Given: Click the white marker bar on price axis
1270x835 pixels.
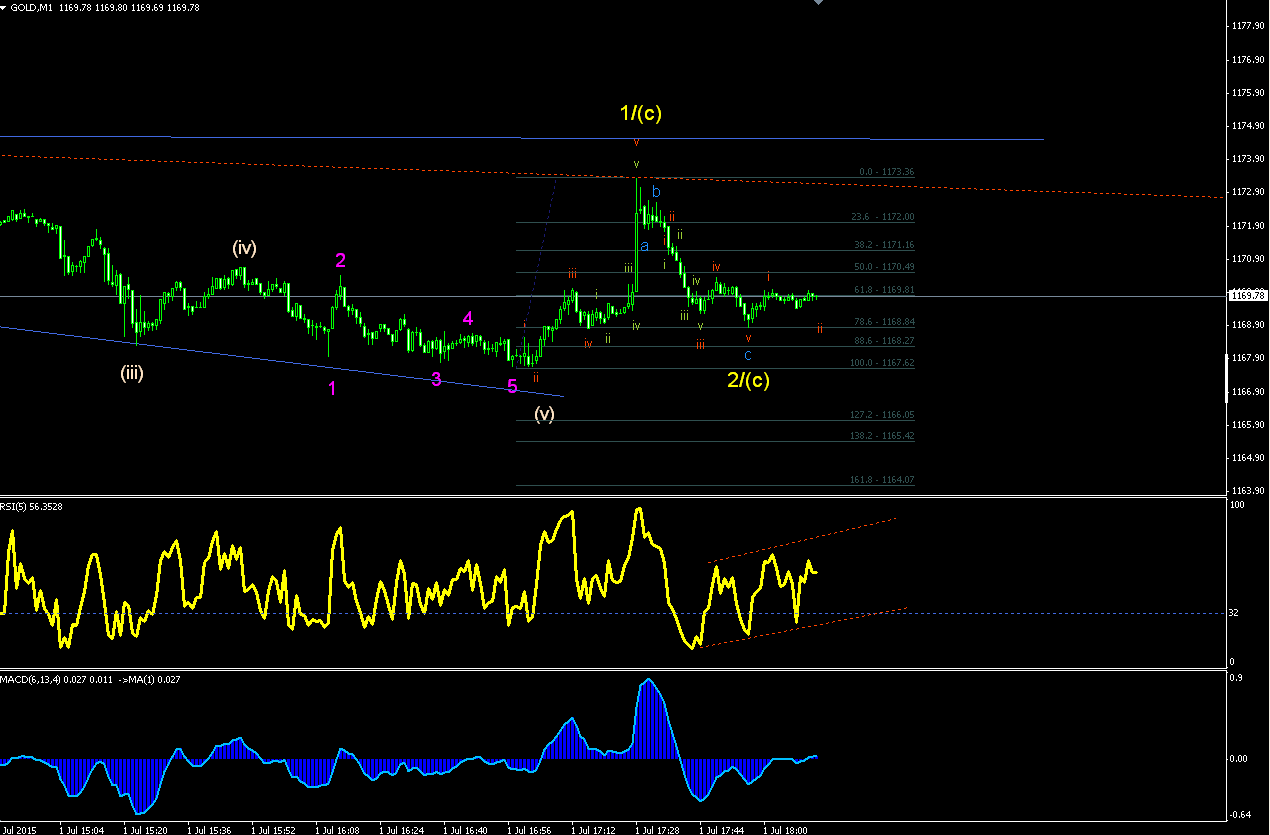Looking at the screenshot, I should (x=1228, y=377).
